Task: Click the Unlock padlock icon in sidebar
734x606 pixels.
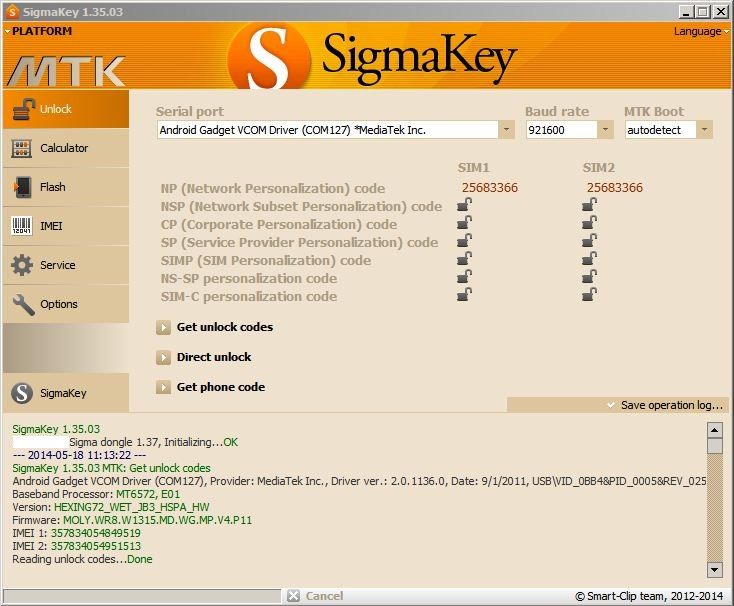Action: click(22, 110)
